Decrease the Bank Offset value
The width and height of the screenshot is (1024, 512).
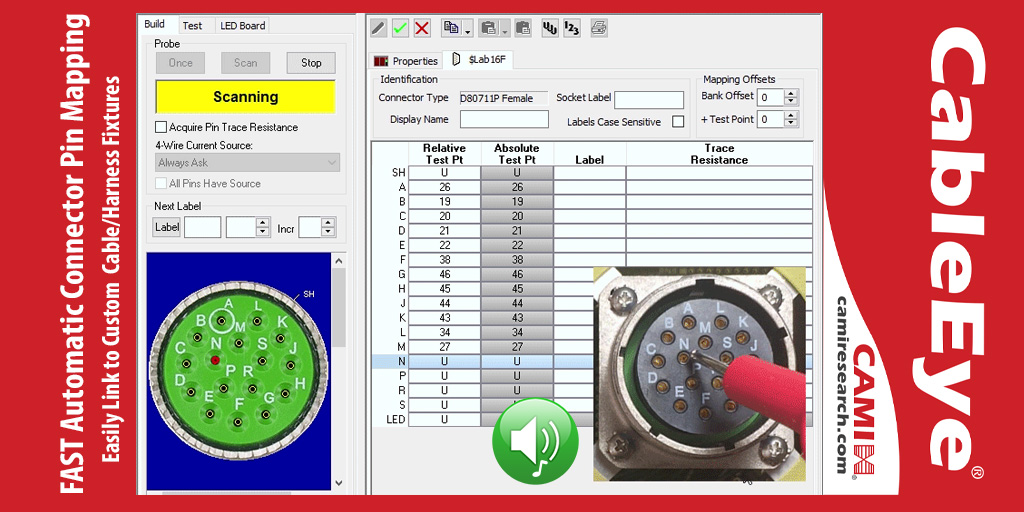coord(790,103)
